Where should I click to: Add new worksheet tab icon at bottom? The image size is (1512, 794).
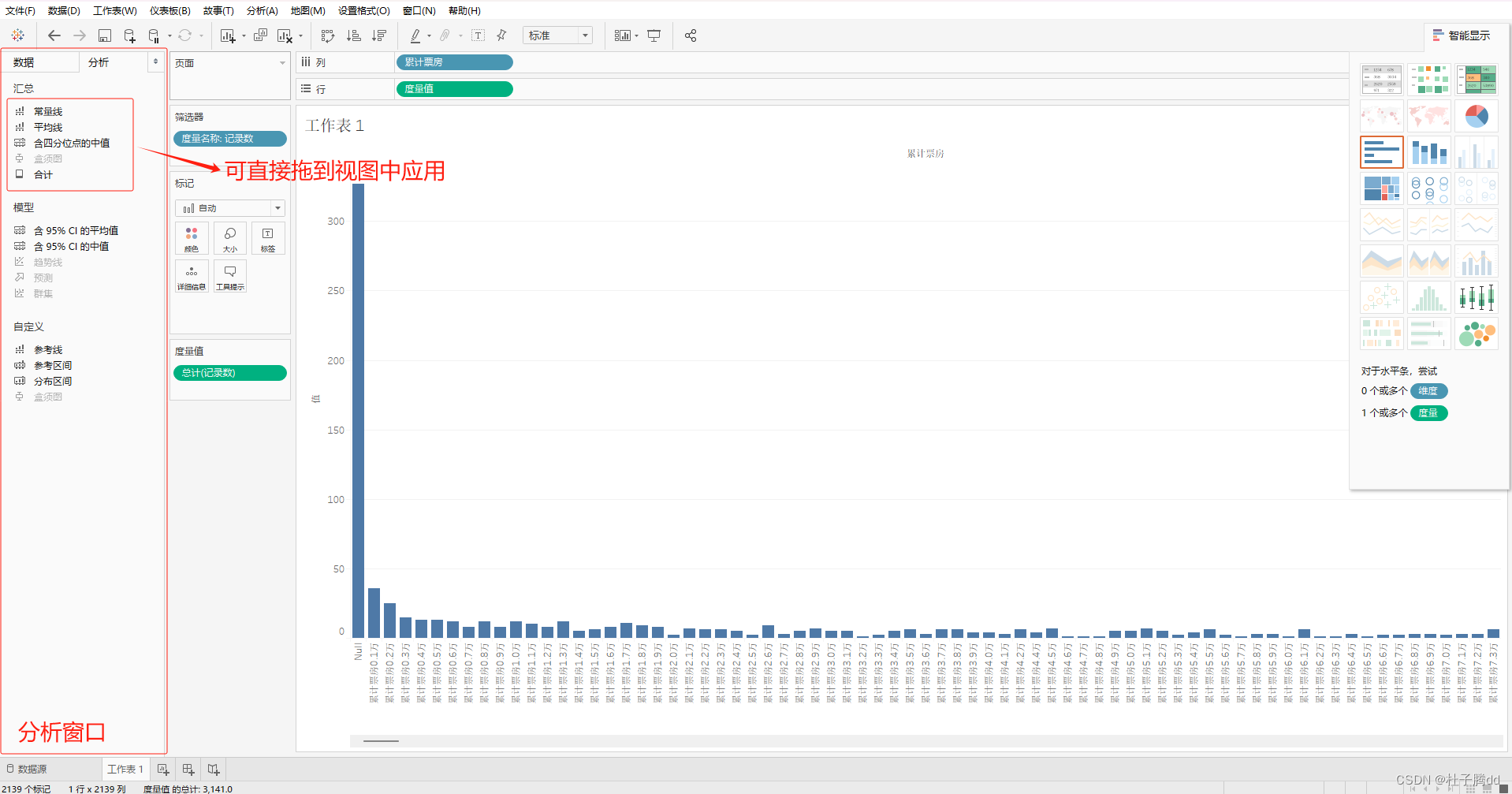163,769
